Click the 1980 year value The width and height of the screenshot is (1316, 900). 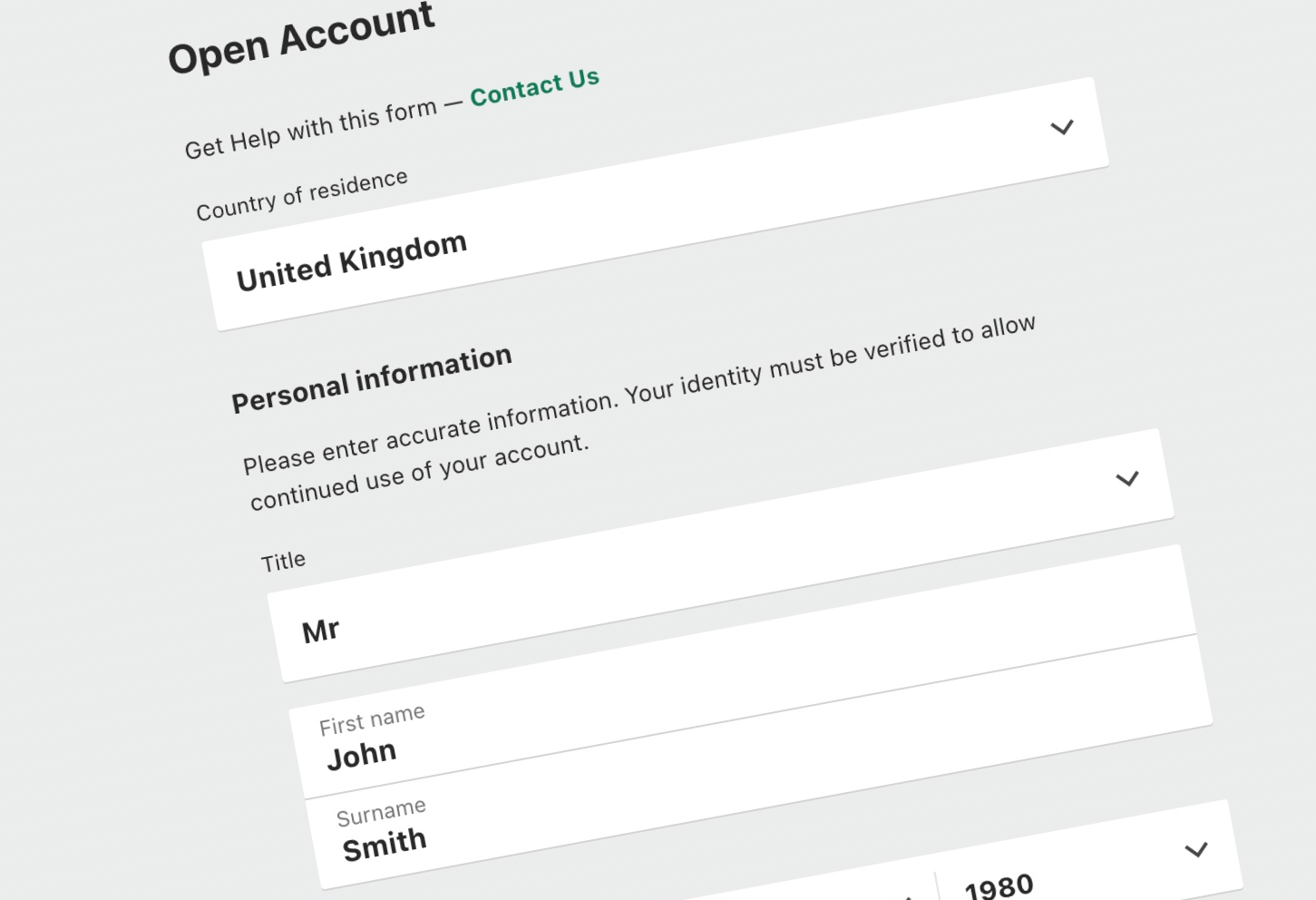point(999,885)
